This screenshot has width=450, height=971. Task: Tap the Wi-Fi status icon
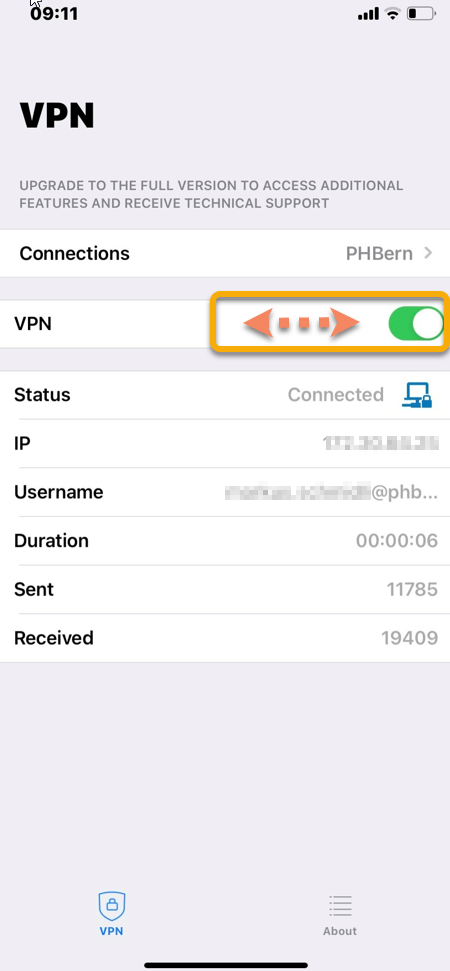[x=392, y=14]
